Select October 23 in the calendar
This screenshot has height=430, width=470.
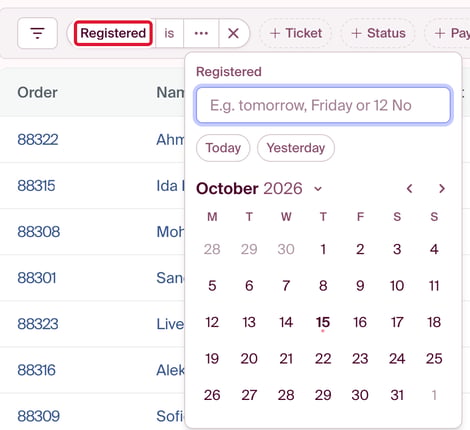[360, 359]
